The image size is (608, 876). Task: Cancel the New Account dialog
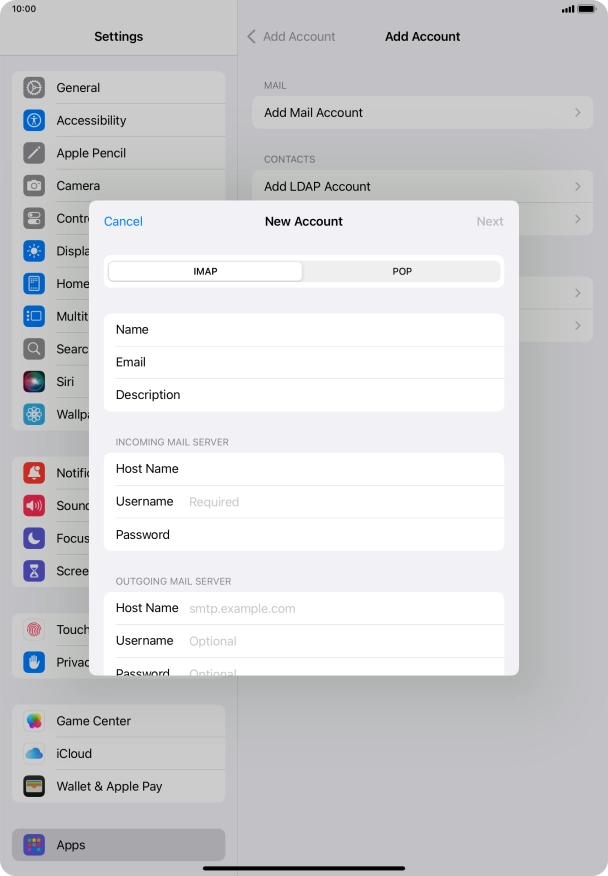click(x=123, y=221)
